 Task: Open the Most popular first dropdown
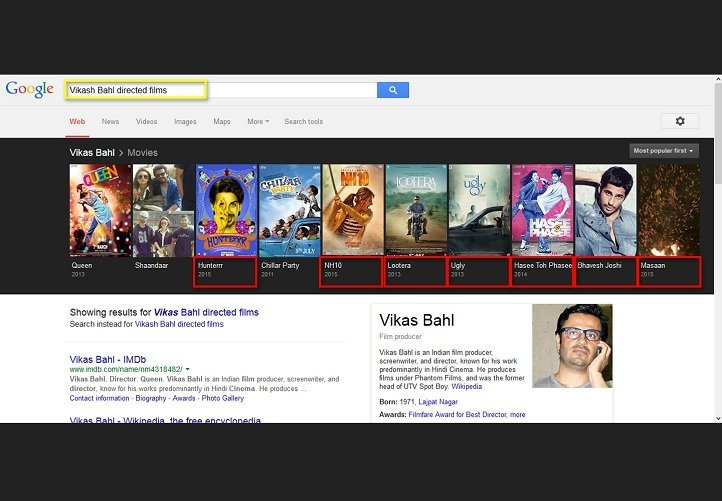pyautogui.click(x=664, y=151)
